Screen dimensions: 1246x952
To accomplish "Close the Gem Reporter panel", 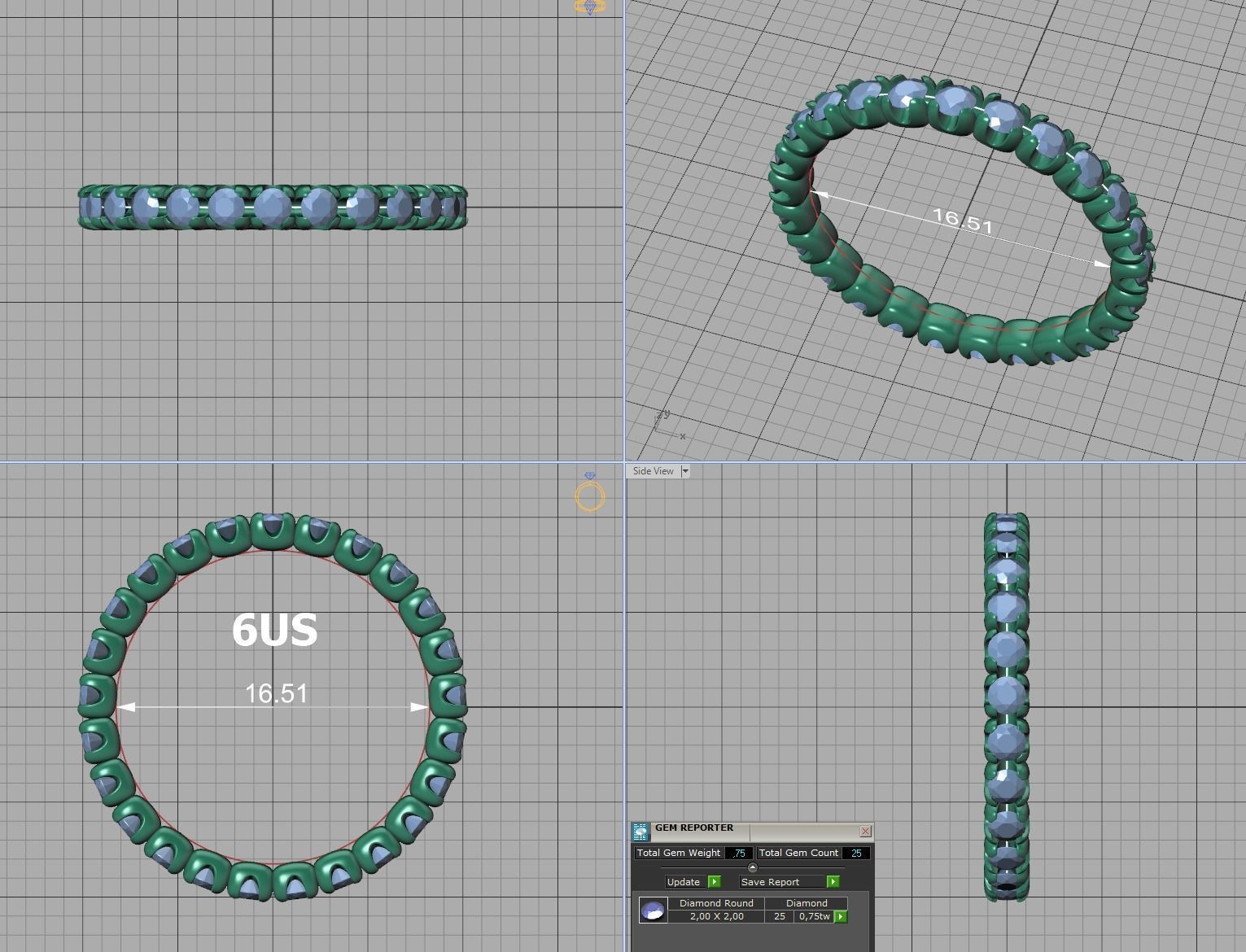I will (x=865, y=831).
